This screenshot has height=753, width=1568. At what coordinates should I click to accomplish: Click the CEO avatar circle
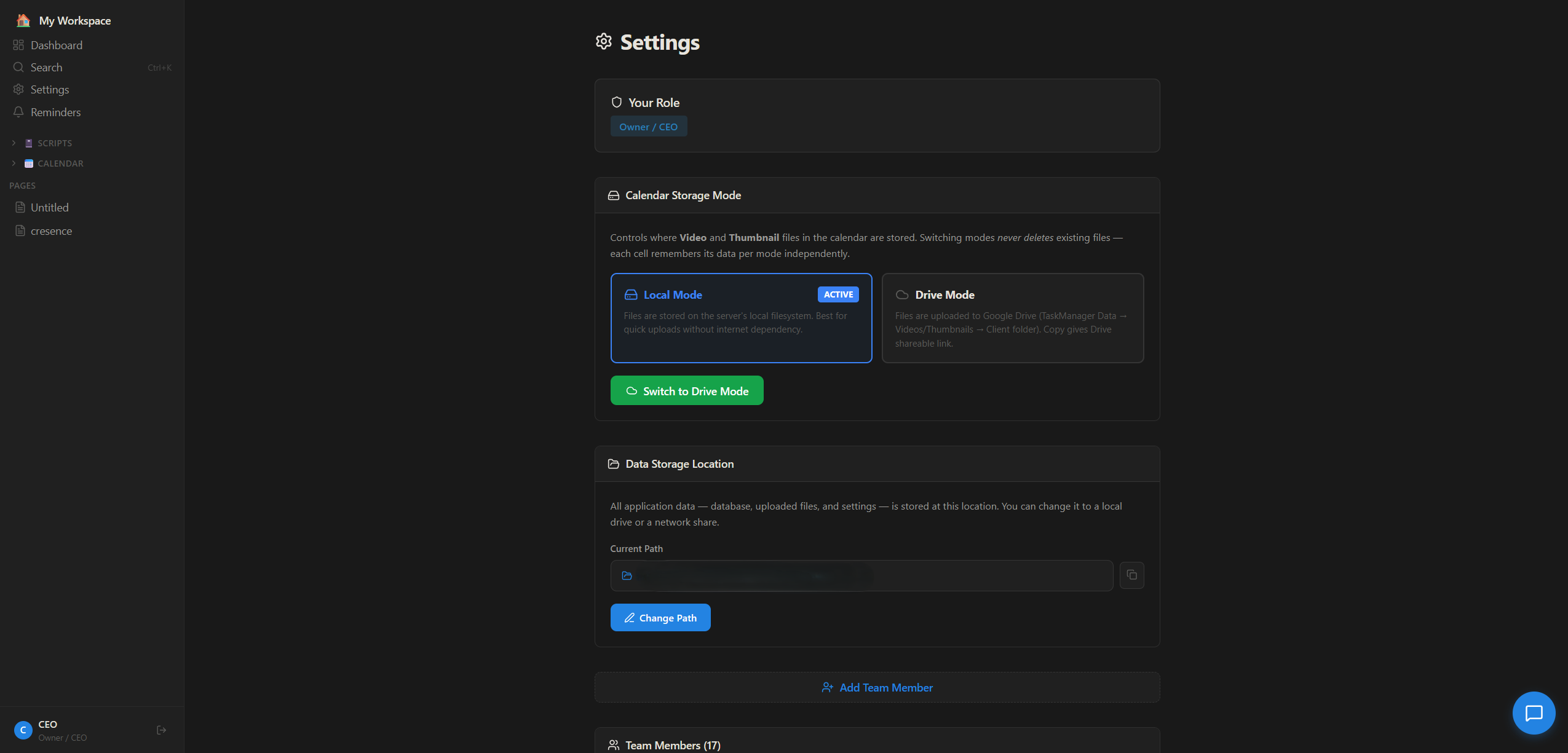[x=23, y=730]
